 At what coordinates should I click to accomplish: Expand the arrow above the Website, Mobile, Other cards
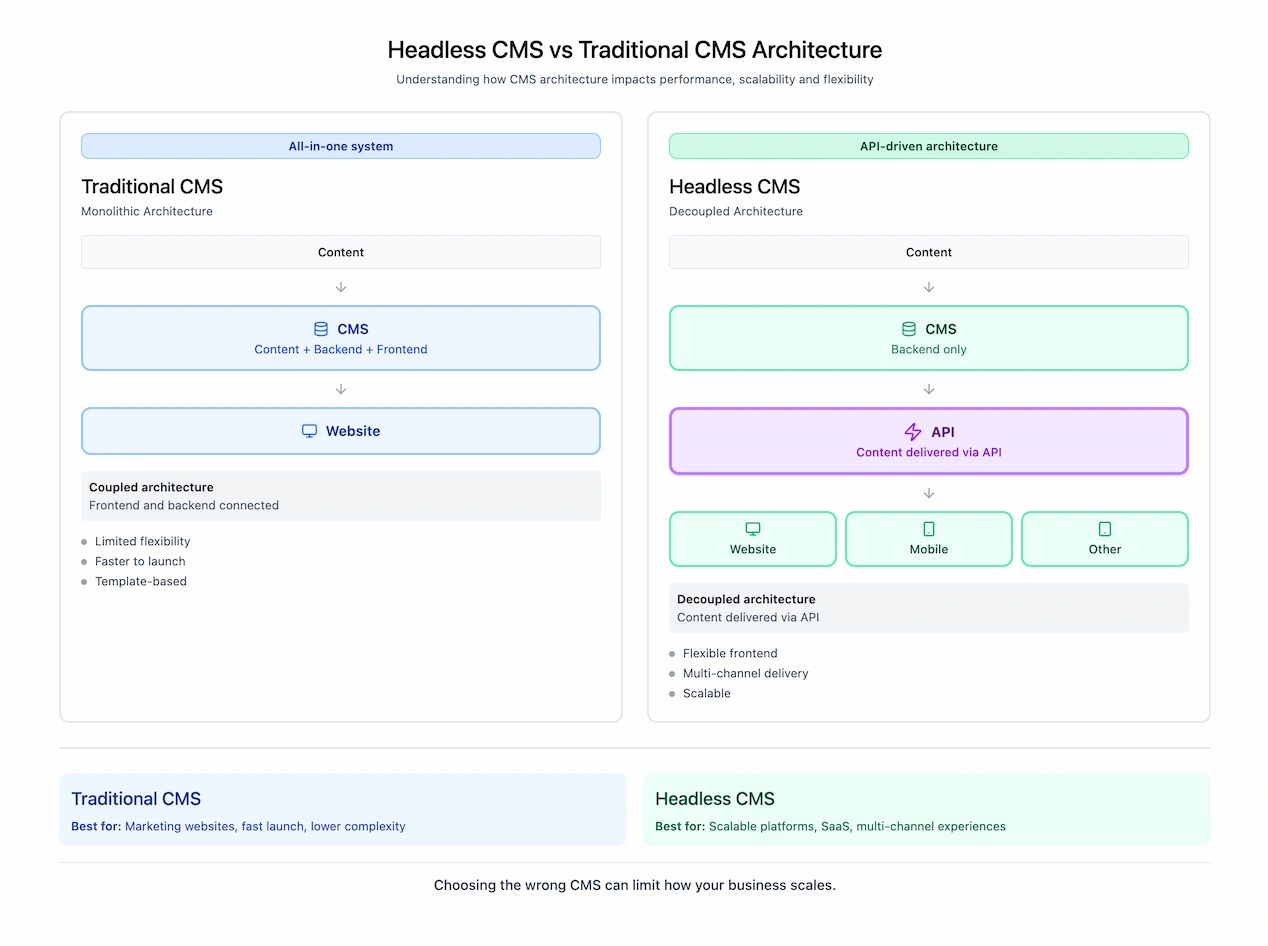point(928,492)
